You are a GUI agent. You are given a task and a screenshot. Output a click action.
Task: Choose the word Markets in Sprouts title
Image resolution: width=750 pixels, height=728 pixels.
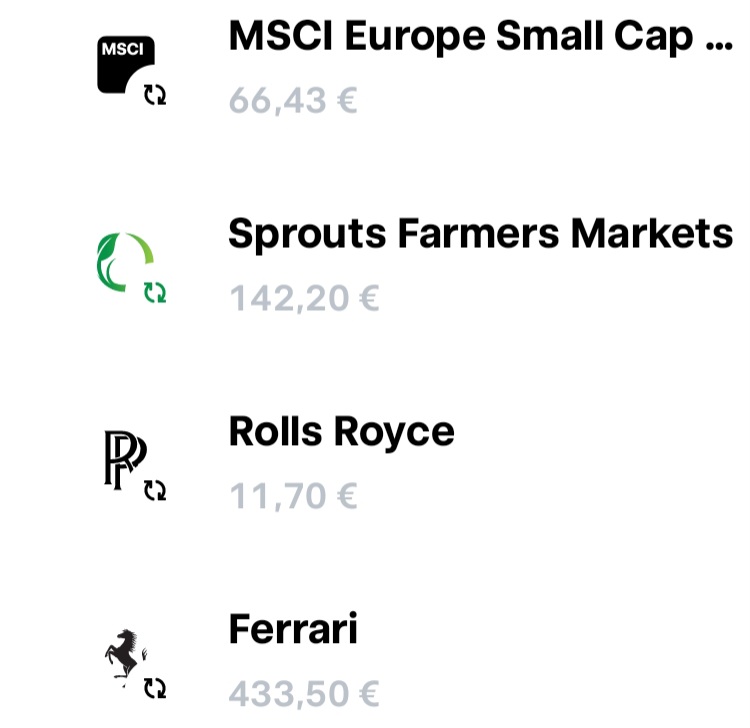652,233
